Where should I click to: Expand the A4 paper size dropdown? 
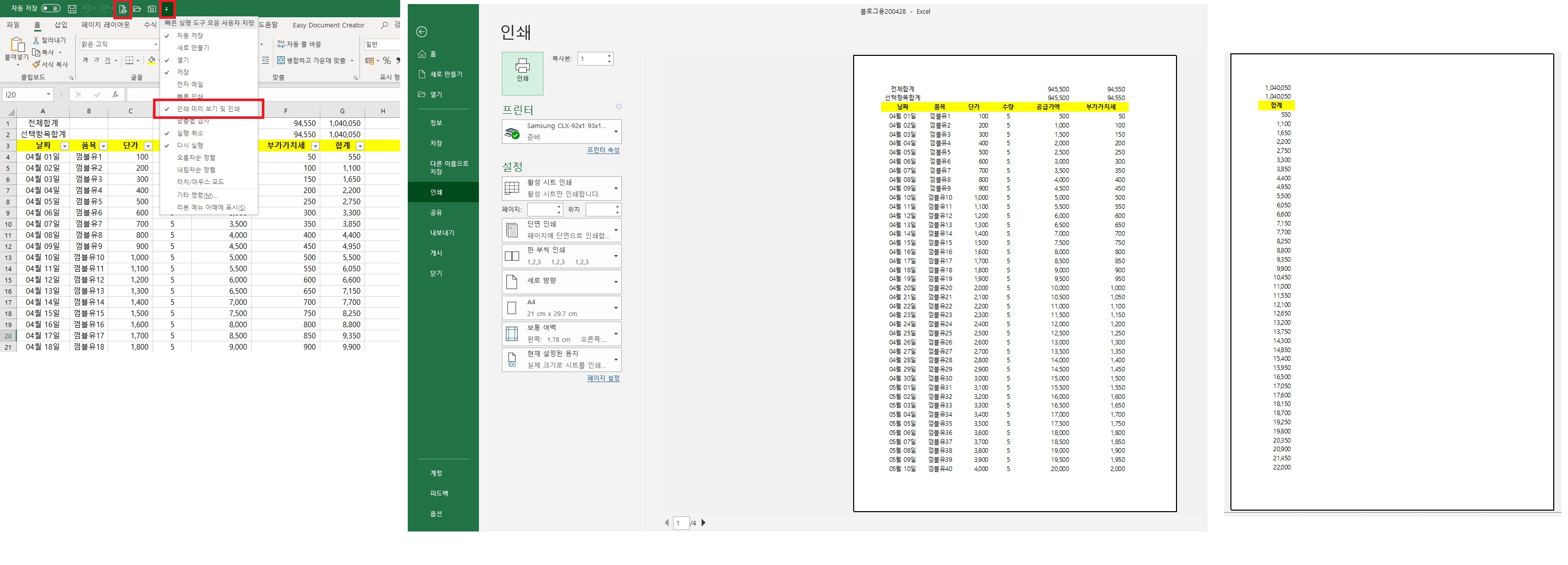[561, 308]
